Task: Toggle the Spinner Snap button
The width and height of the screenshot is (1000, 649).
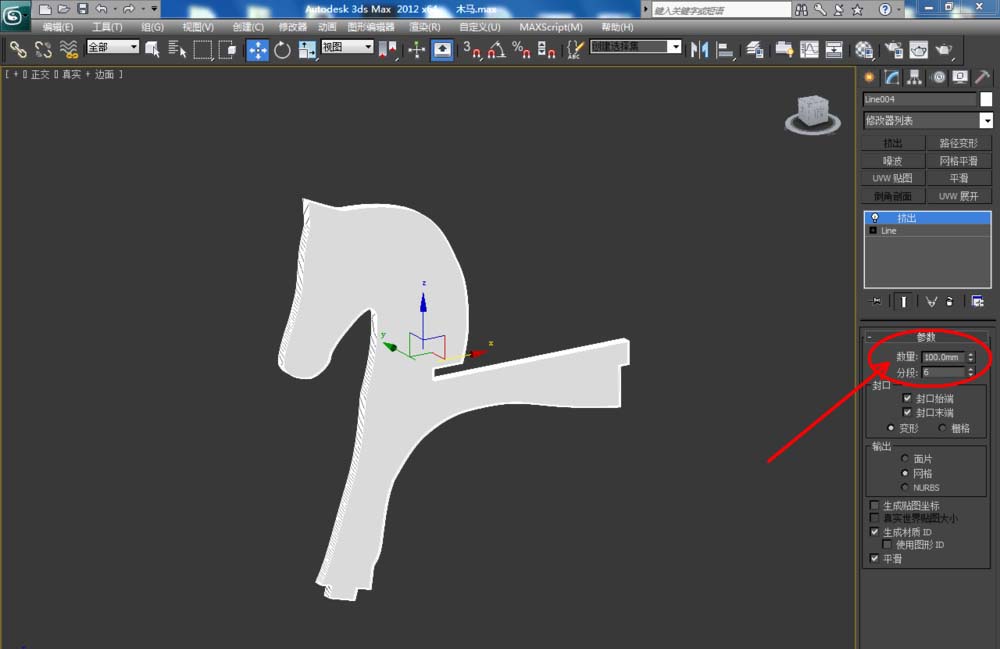Action: [x=546, y=49]
